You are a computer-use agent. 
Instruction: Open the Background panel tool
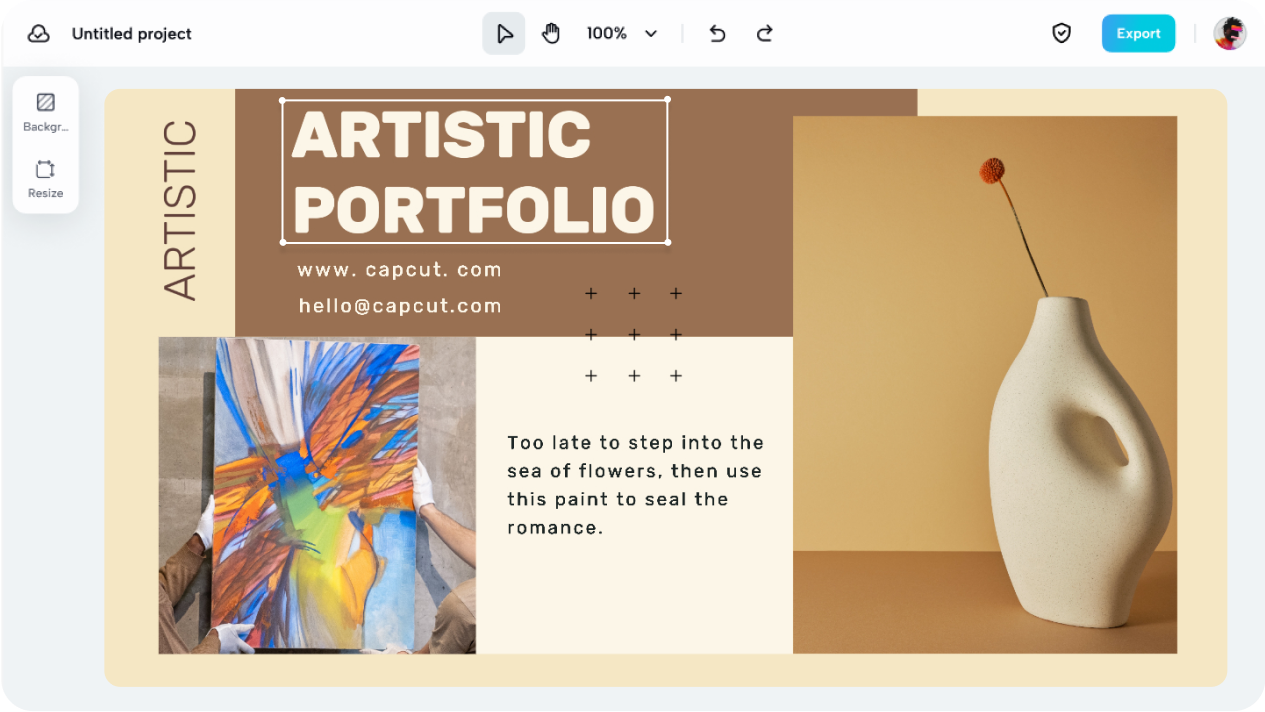[x=45, y=112]
